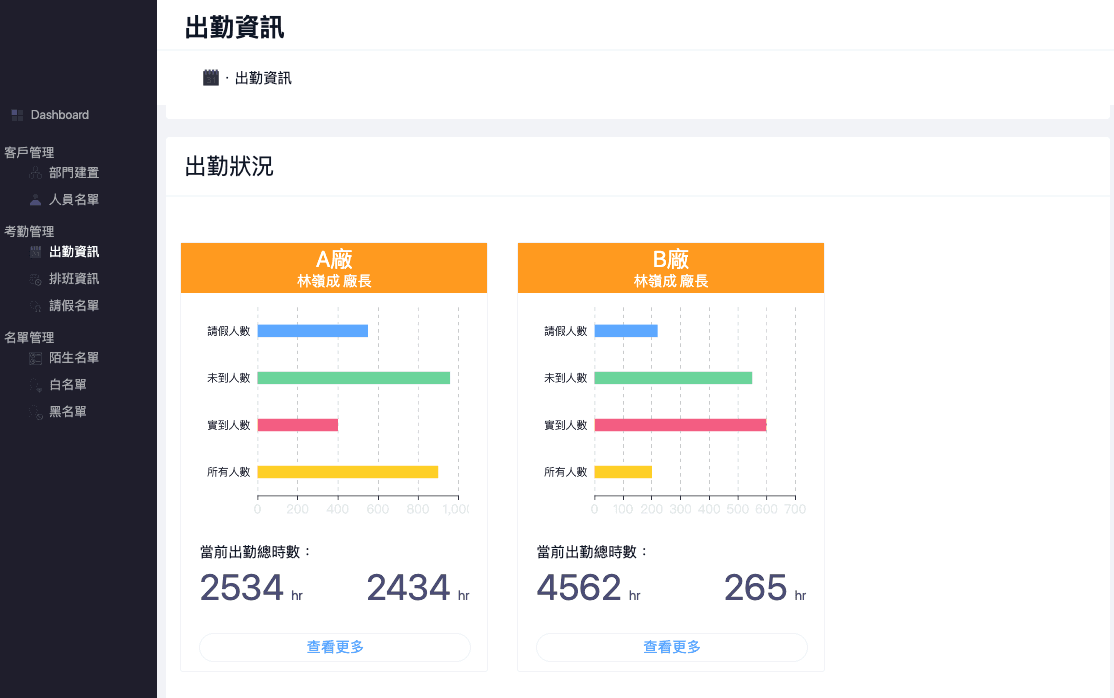Click the 請假名單 leave icon

click(x=36, y=306)
